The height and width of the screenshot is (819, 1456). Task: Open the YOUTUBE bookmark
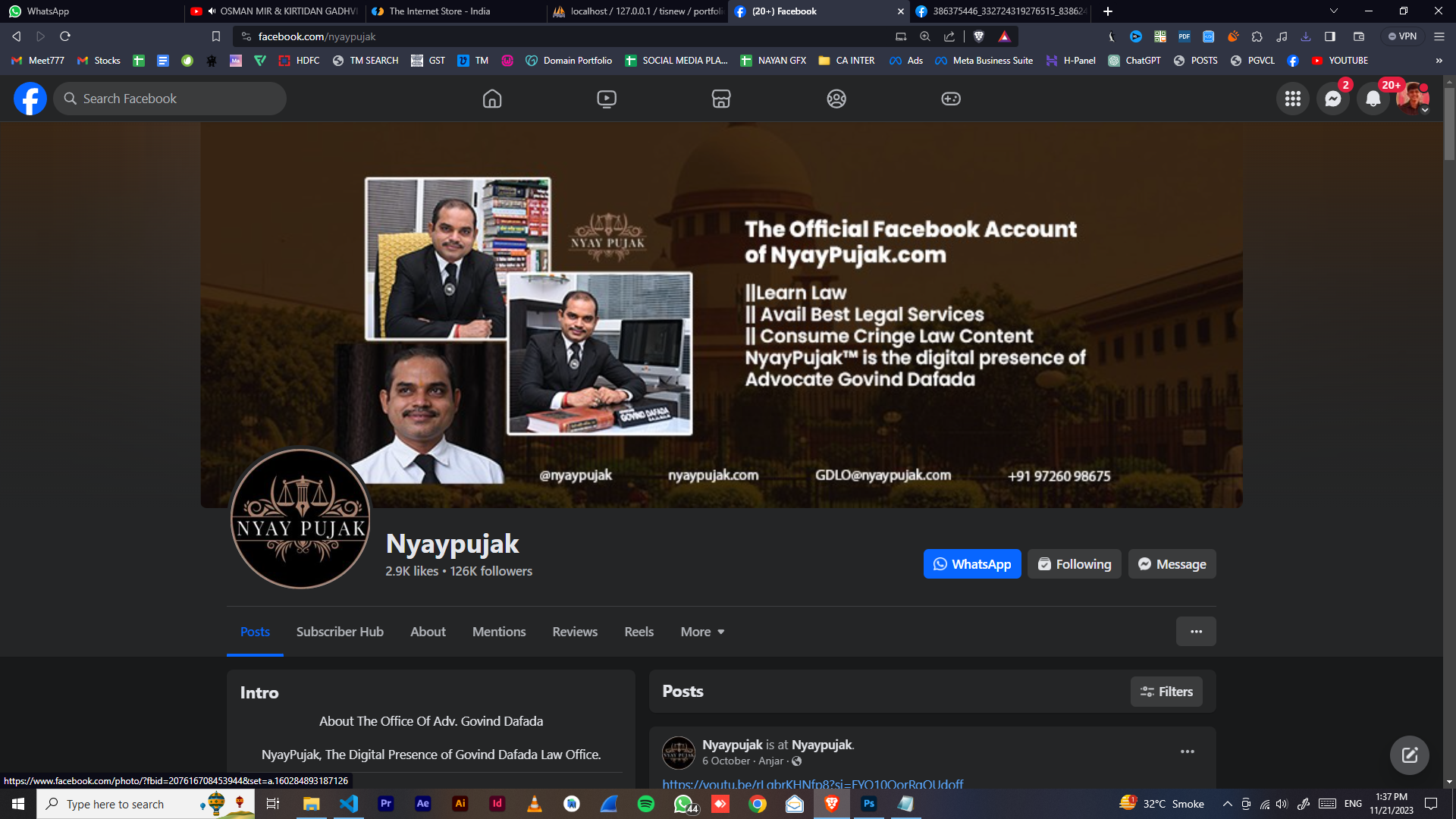(1340, 61)
